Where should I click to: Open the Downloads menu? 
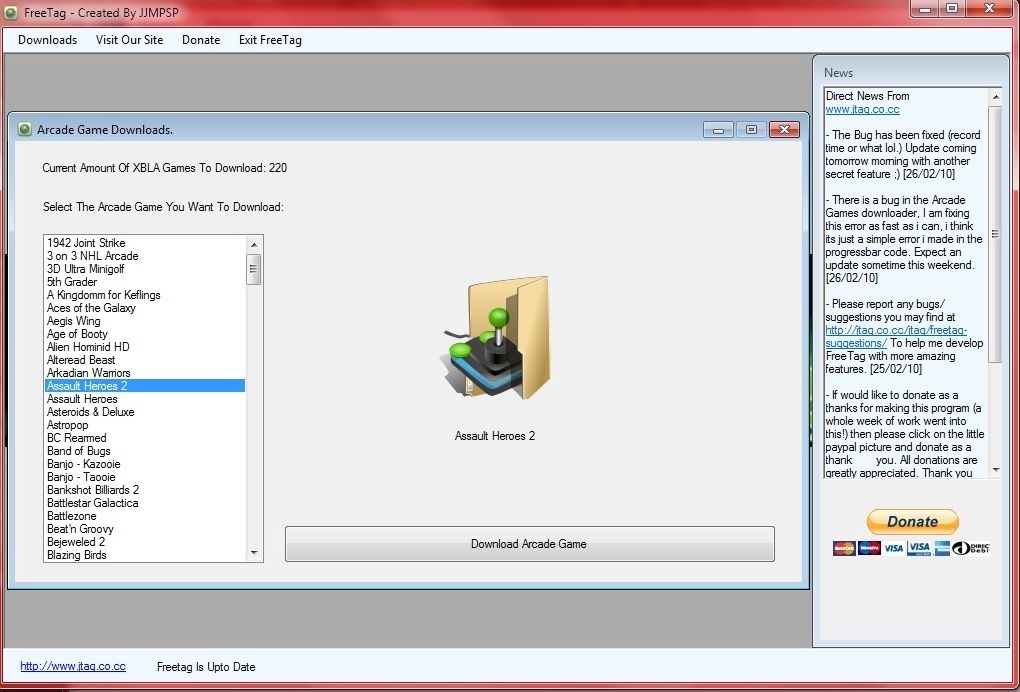click(x=47, y=40)
